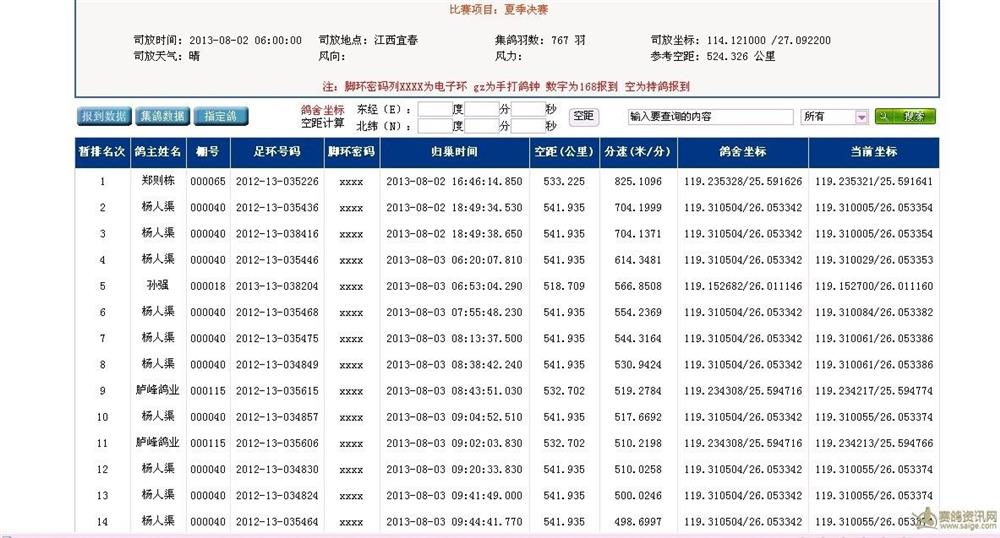Select ring number 2012-13-034824
This screenshot has height=538, width=1000.
277,495
